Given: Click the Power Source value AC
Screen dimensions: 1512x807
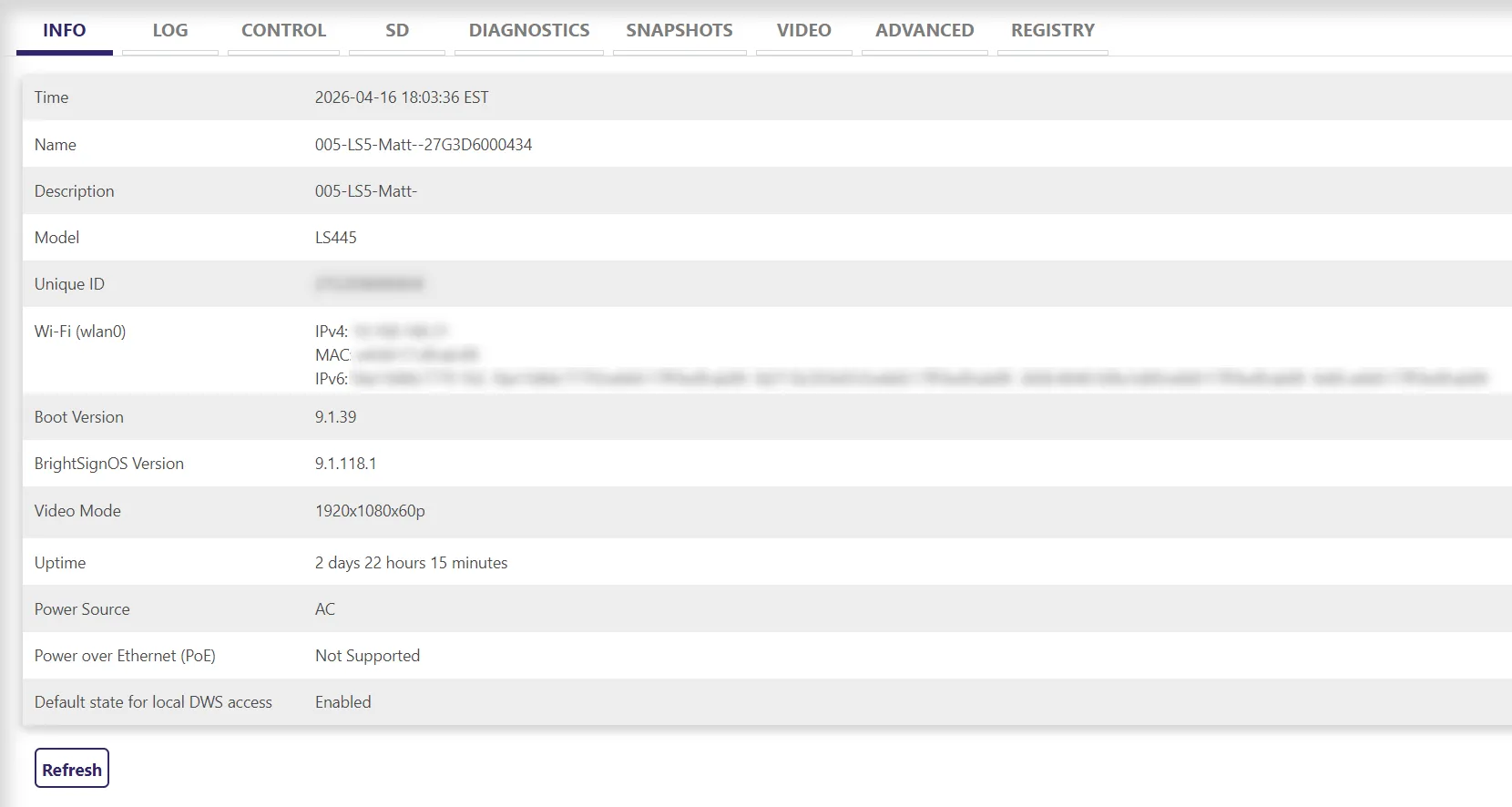Looking at the screenshot, I should click(325, 609).
